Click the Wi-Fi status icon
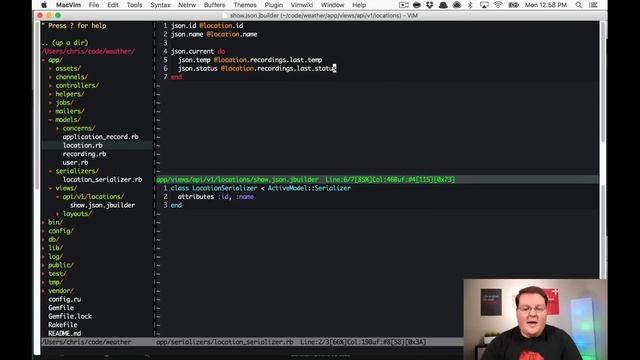640x360 pixels. (x=498, y=5)
